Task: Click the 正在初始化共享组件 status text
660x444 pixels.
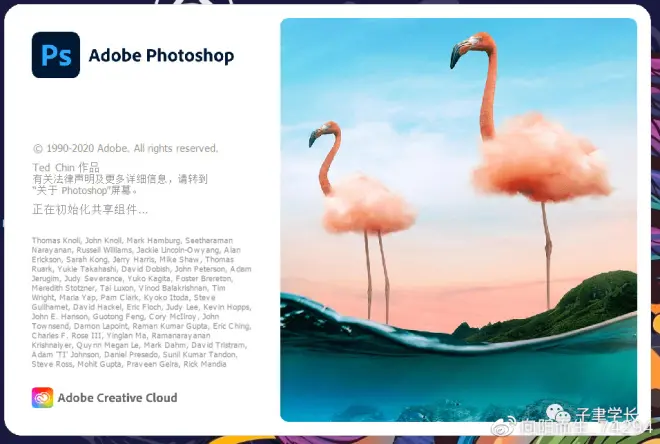Action: pyautogui.click(x=90, y=209)
